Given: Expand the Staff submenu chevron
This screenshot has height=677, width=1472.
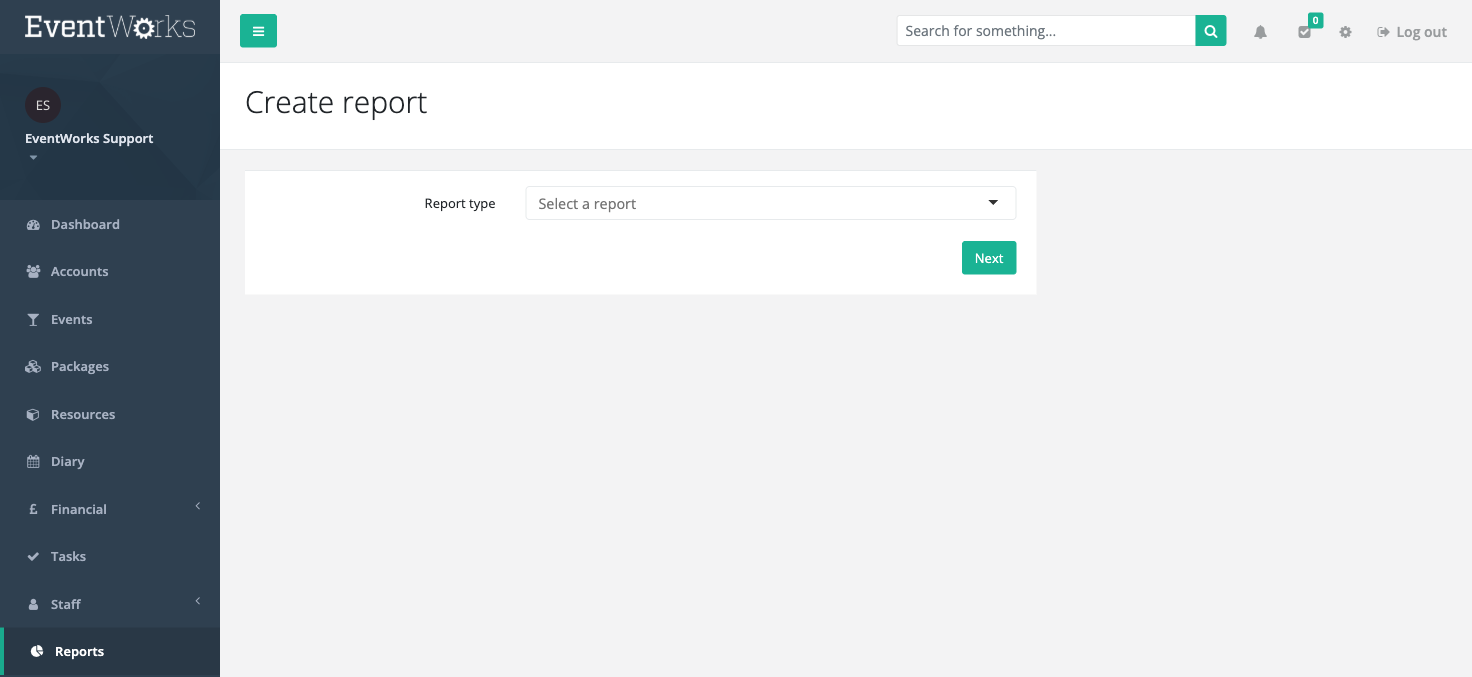Looking at the screenshot, I should [198, 601].
